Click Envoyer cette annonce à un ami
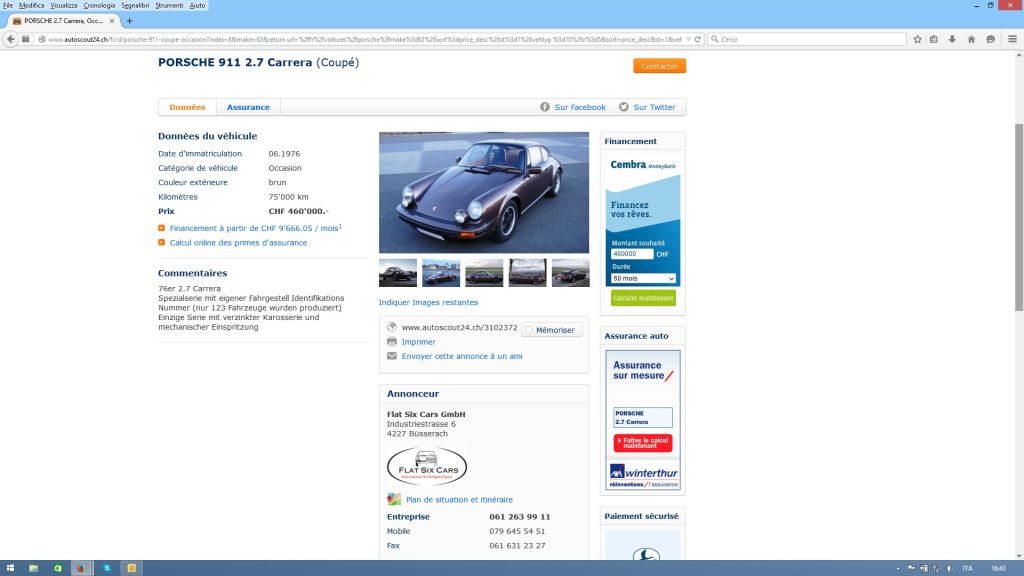The height and width of the screenshot is (576, 1024). [x=462, y=356]
